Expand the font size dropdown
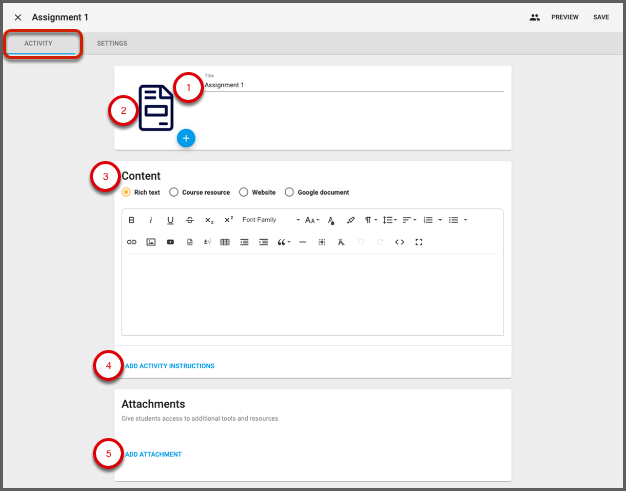The width and height of the screenshot is (626, 491). click(312, 220)
